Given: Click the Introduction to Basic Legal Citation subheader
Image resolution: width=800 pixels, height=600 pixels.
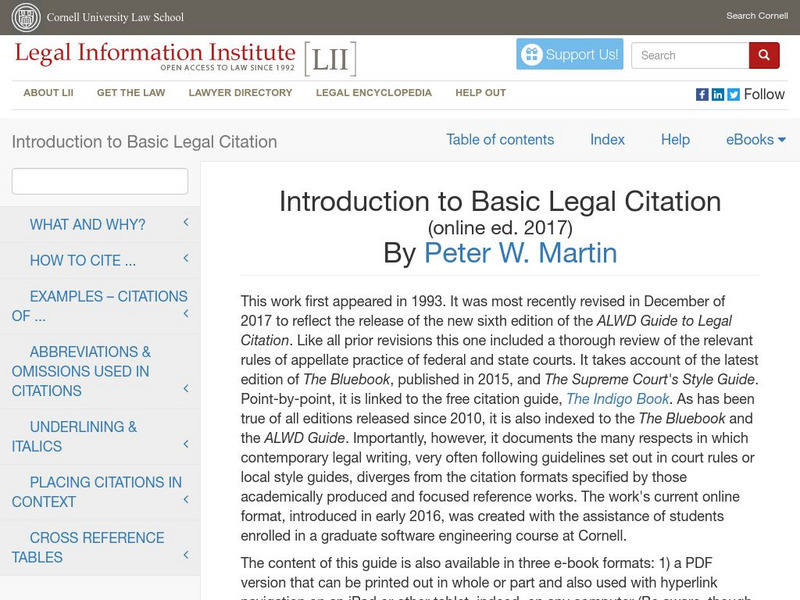Looking at the screenshot, I should click(144, 142).
